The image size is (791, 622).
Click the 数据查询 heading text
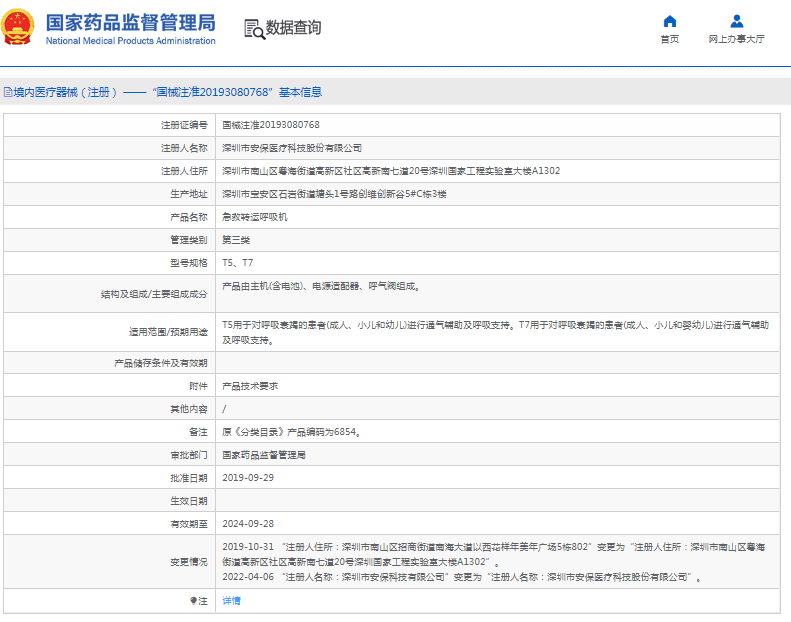tap(293, 28)
